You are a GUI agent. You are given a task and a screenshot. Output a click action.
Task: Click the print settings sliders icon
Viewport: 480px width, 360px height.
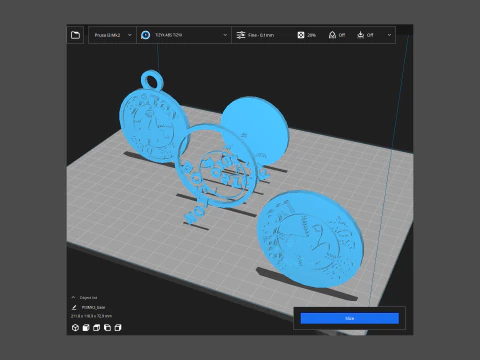pyautogui.click(x=241, y=35)
